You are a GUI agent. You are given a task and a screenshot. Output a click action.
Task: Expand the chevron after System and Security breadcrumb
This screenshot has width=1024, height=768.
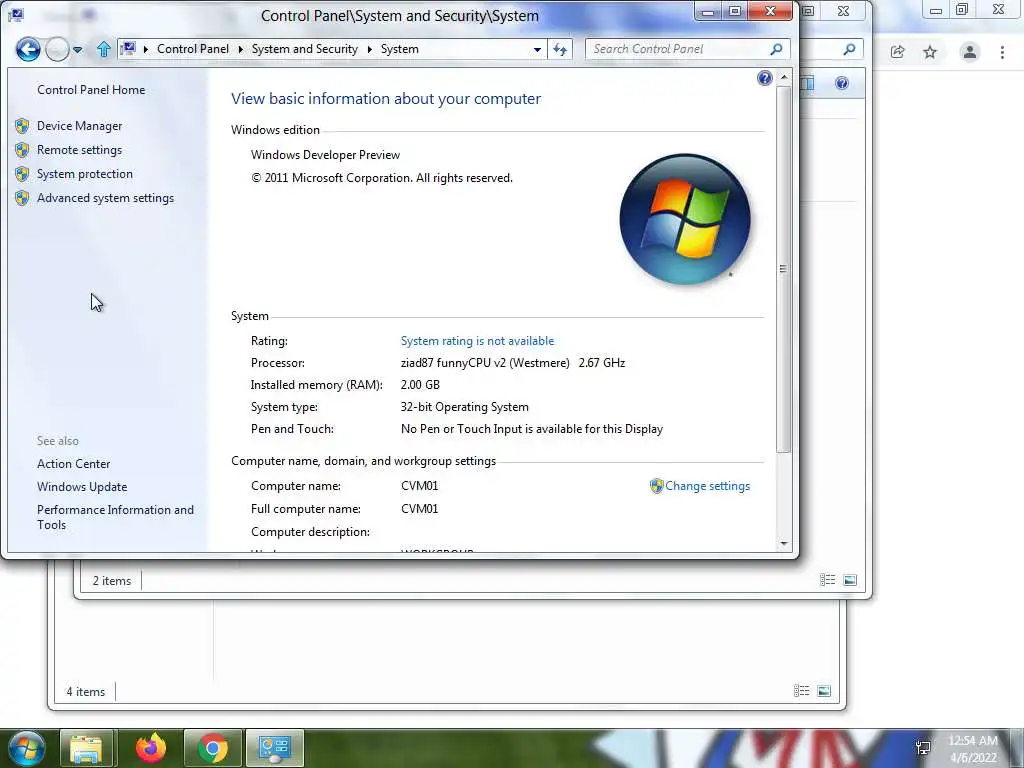tap(370, 49)
